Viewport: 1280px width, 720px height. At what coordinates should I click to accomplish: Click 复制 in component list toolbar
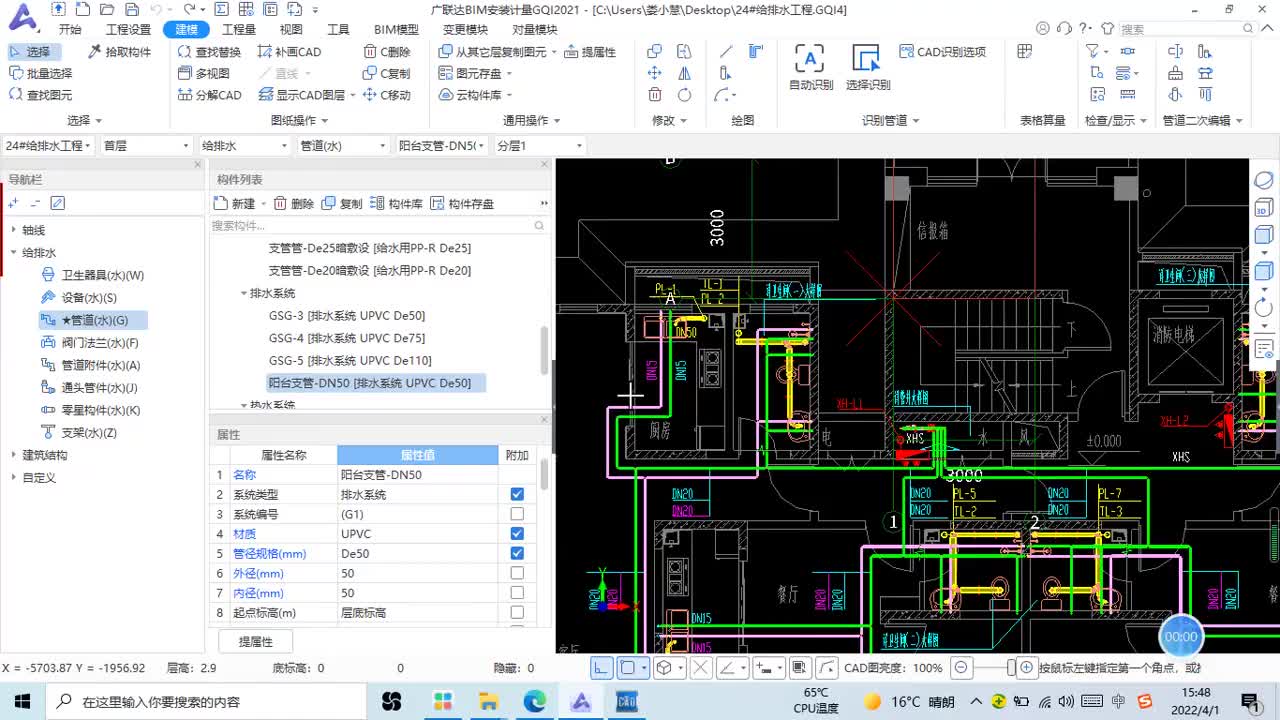342,203
